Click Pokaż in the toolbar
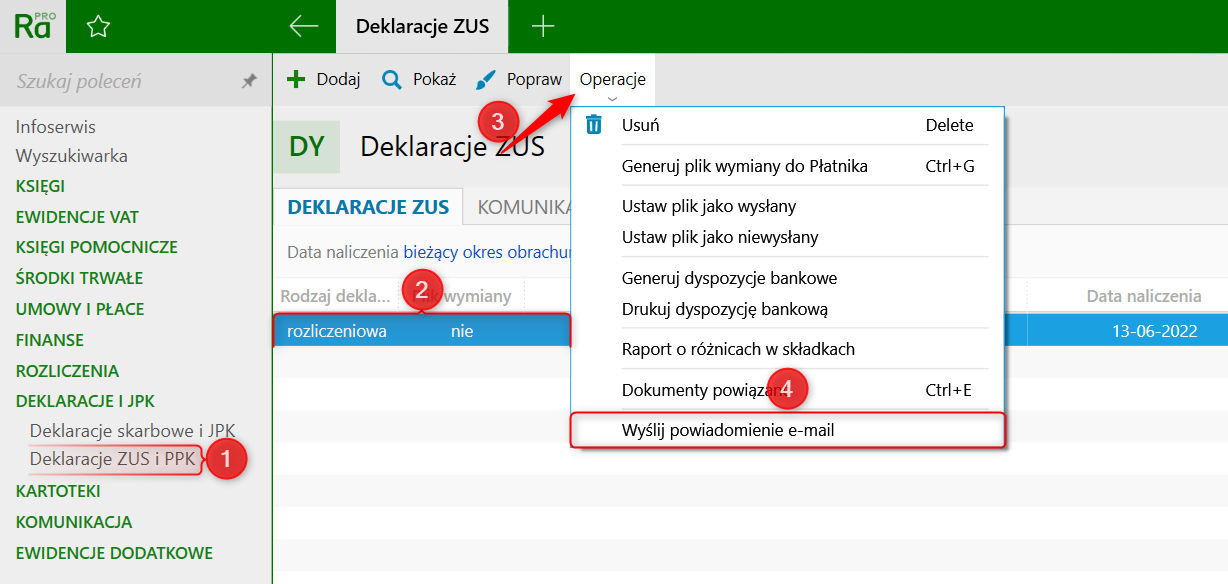 [x=419, y=79]
